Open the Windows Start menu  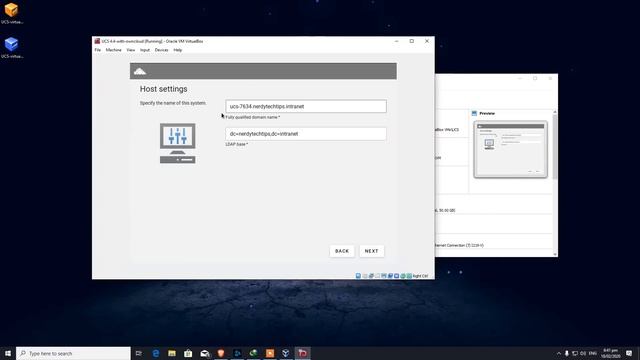(x=8, y=353)
